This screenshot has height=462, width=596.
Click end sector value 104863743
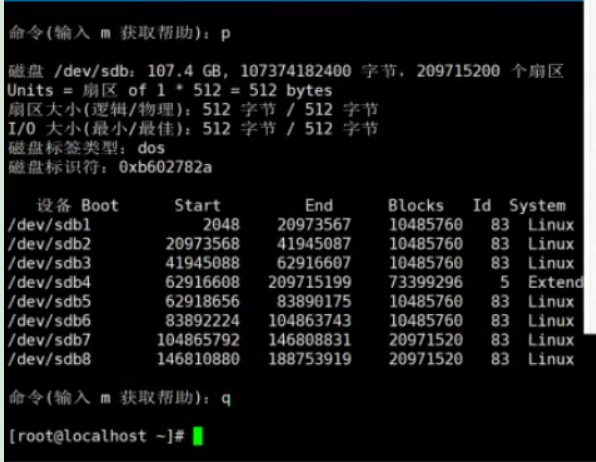point(310,321)
